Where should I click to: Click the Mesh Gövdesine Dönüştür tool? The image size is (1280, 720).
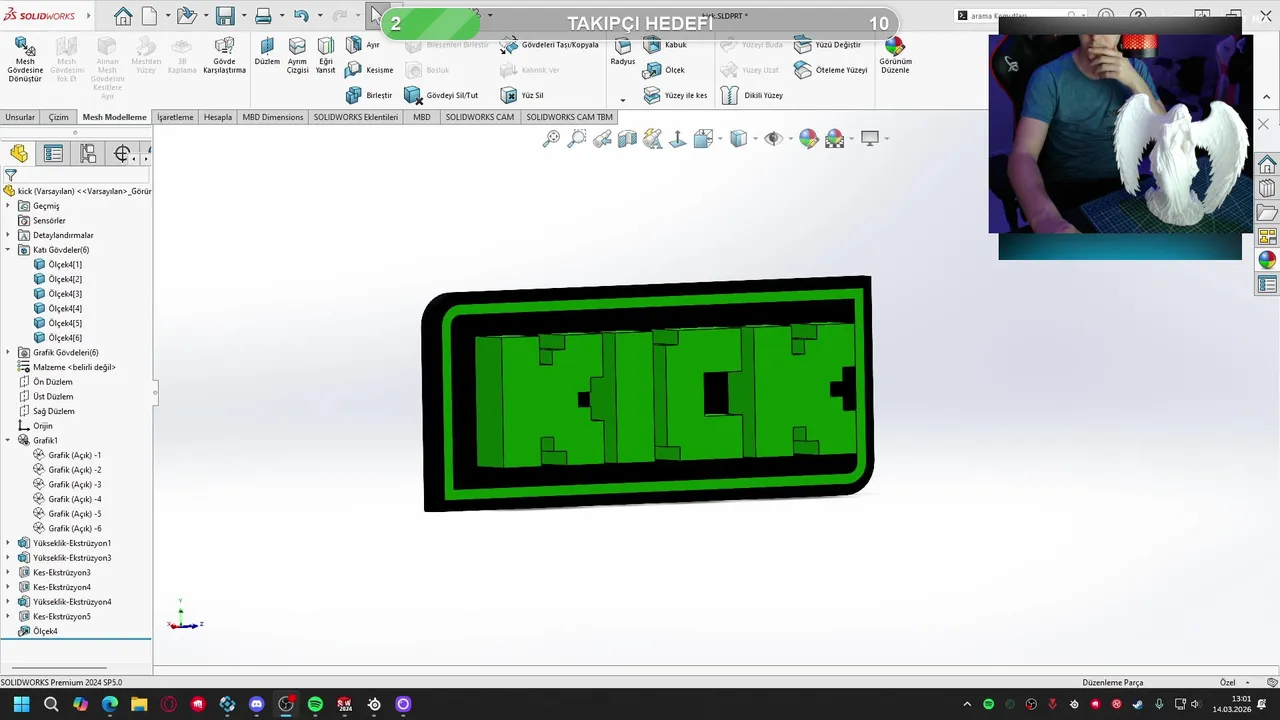25,60
